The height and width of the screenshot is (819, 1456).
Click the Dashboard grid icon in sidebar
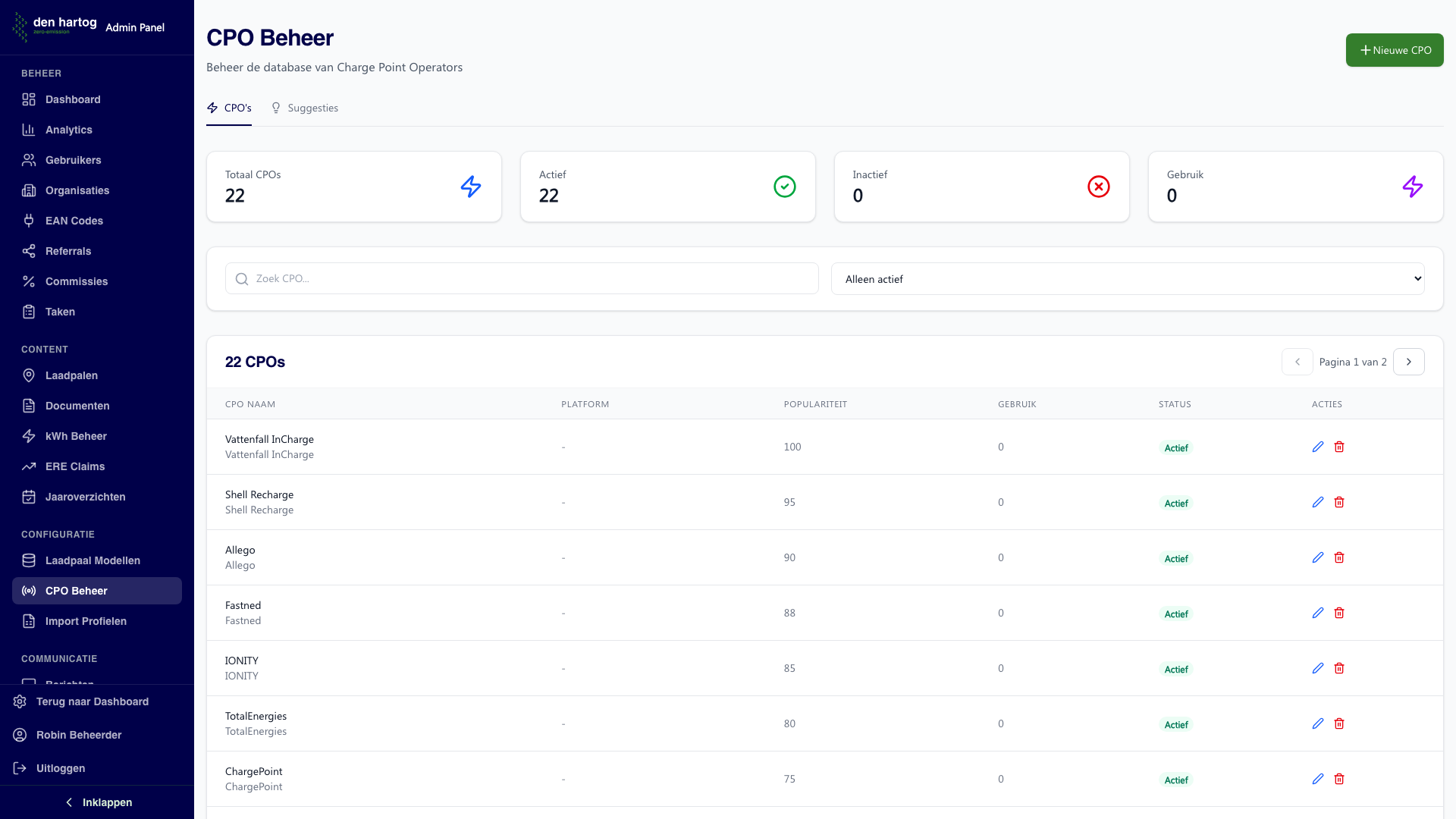(x=29, y=99)
